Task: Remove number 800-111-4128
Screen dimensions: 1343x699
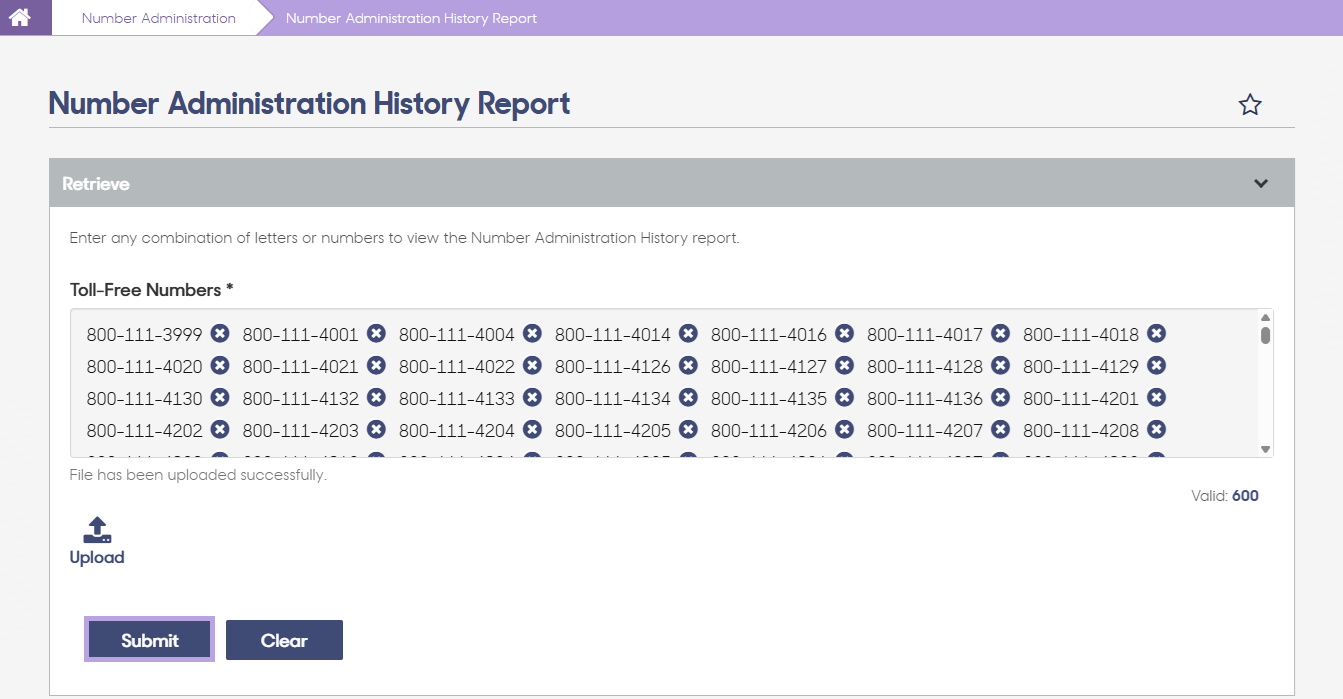Action: pos(1000,366)
